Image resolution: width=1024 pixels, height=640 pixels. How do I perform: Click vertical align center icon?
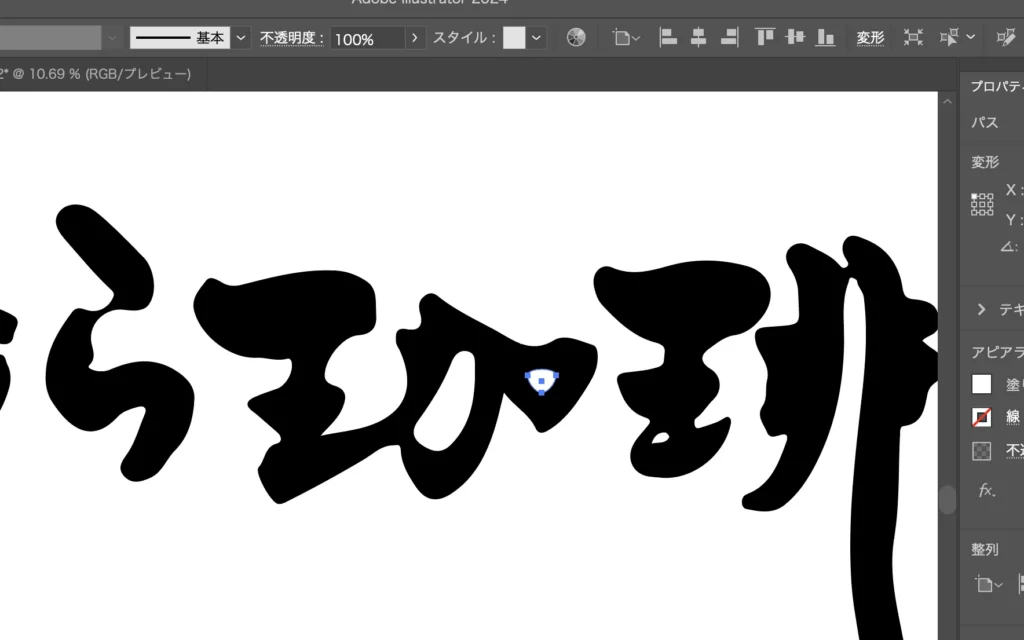click(795, 38)
